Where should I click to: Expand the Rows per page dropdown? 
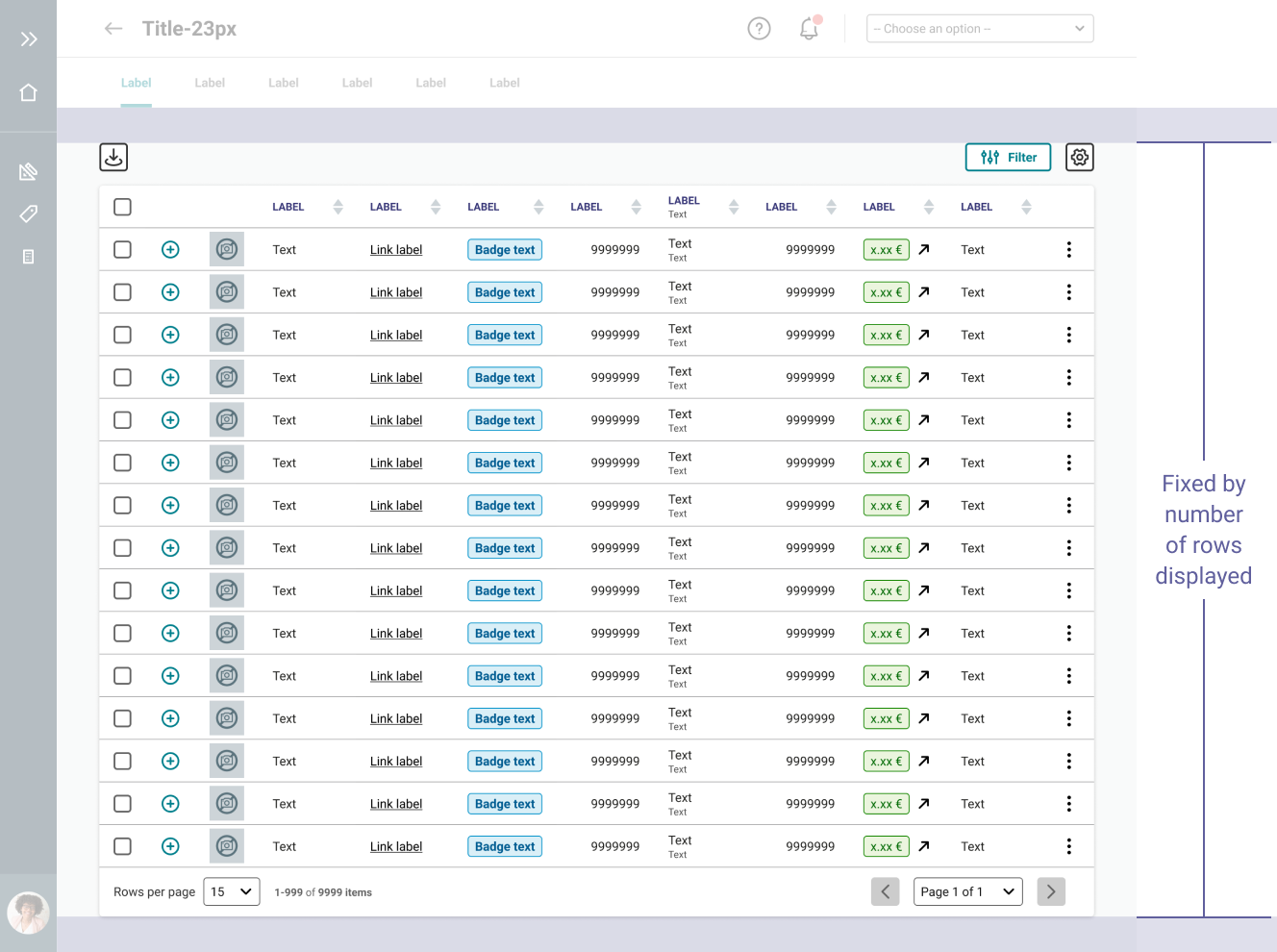point(232,891)
